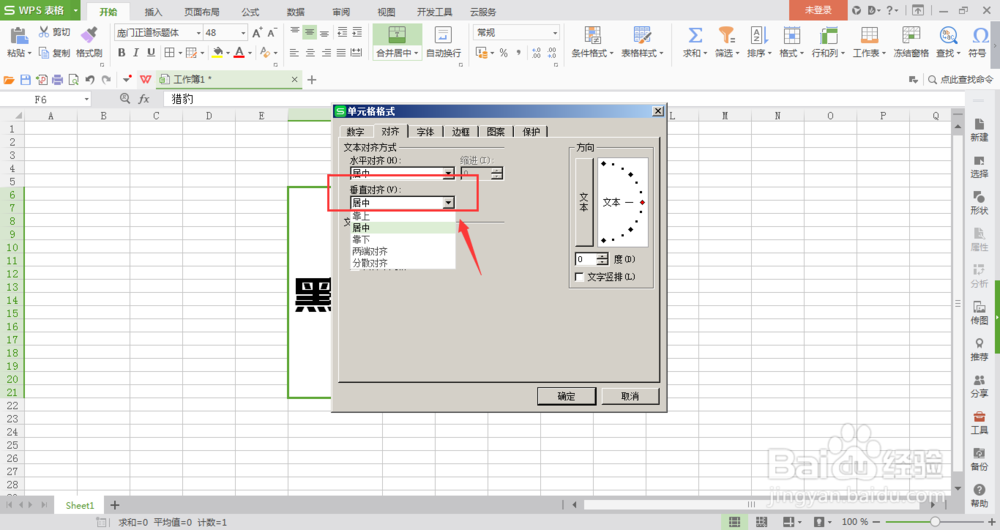
Task: Click the Print icon in quick toolbar
Action: pyautogui.click(x=57, y=80)
